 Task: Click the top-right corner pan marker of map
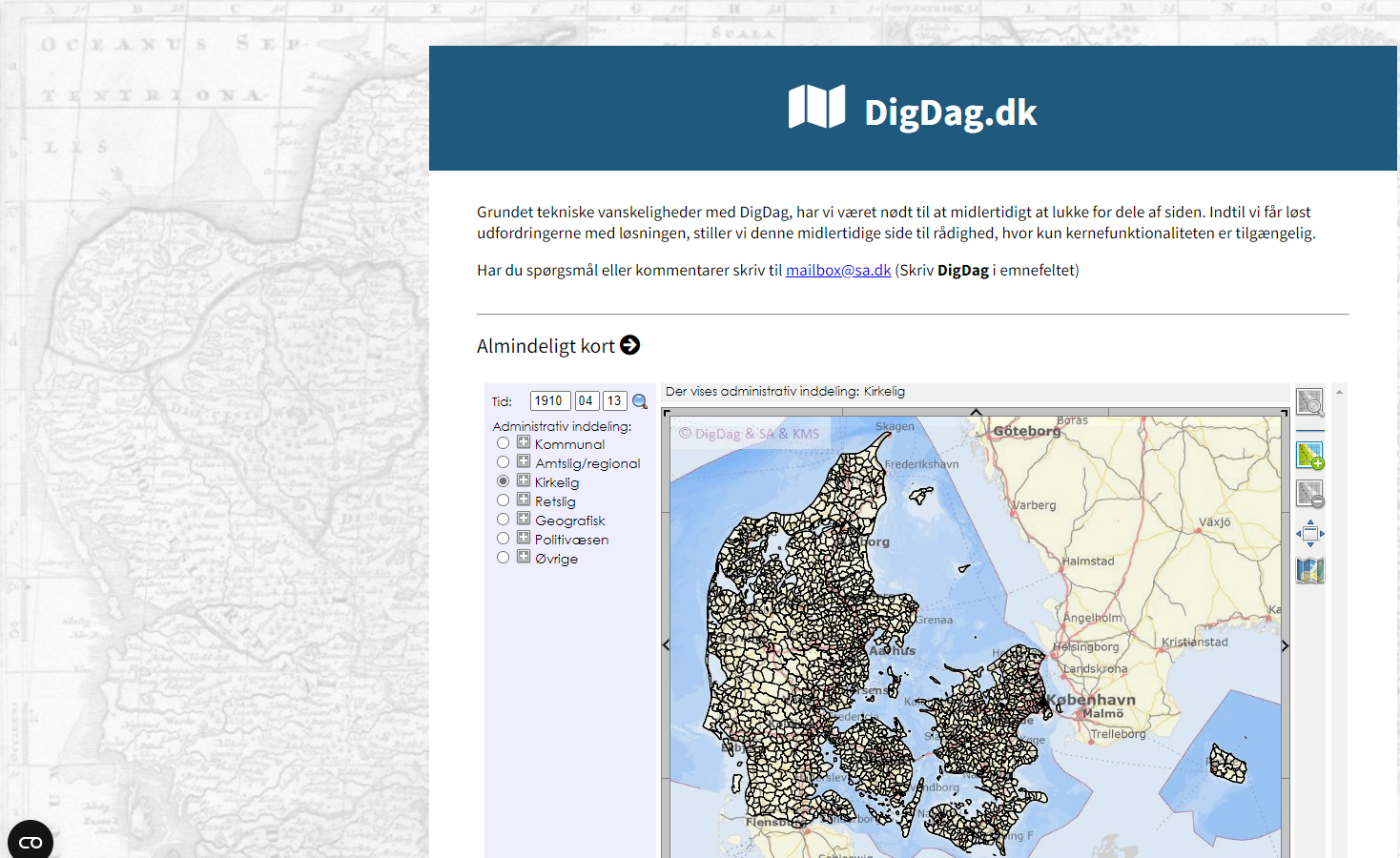pyautogui.click(x=1285, y=413)
